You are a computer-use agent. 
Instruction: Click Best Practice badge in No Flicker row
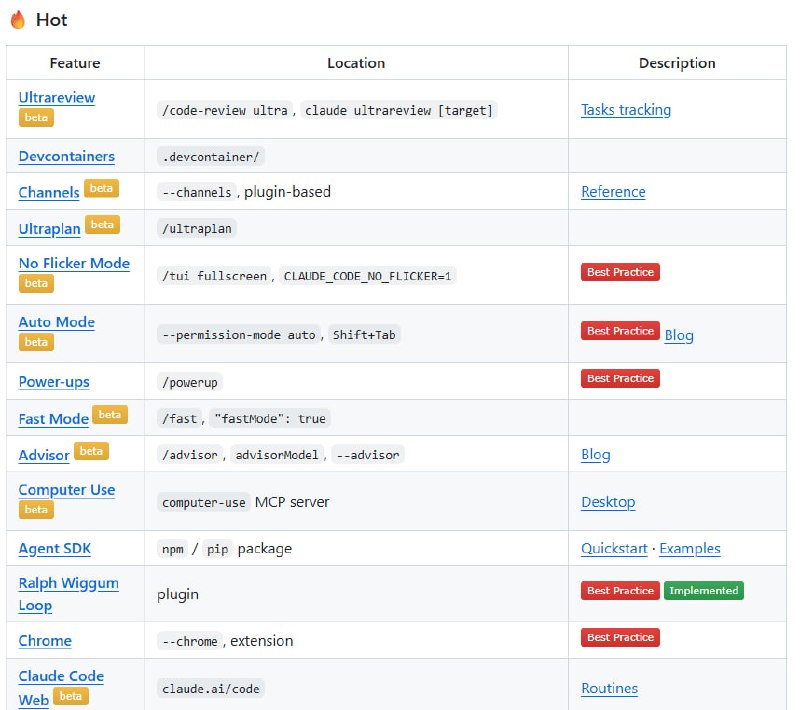pyautogui.click(x=620, y=272)
